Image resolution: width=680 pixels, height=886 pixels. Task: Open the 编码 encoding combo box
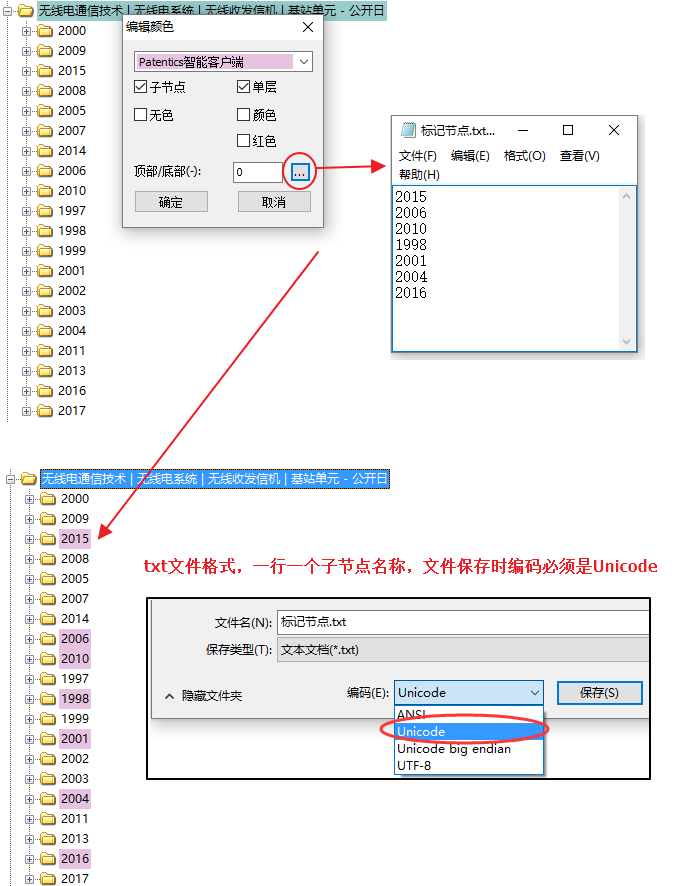[468, 692]
